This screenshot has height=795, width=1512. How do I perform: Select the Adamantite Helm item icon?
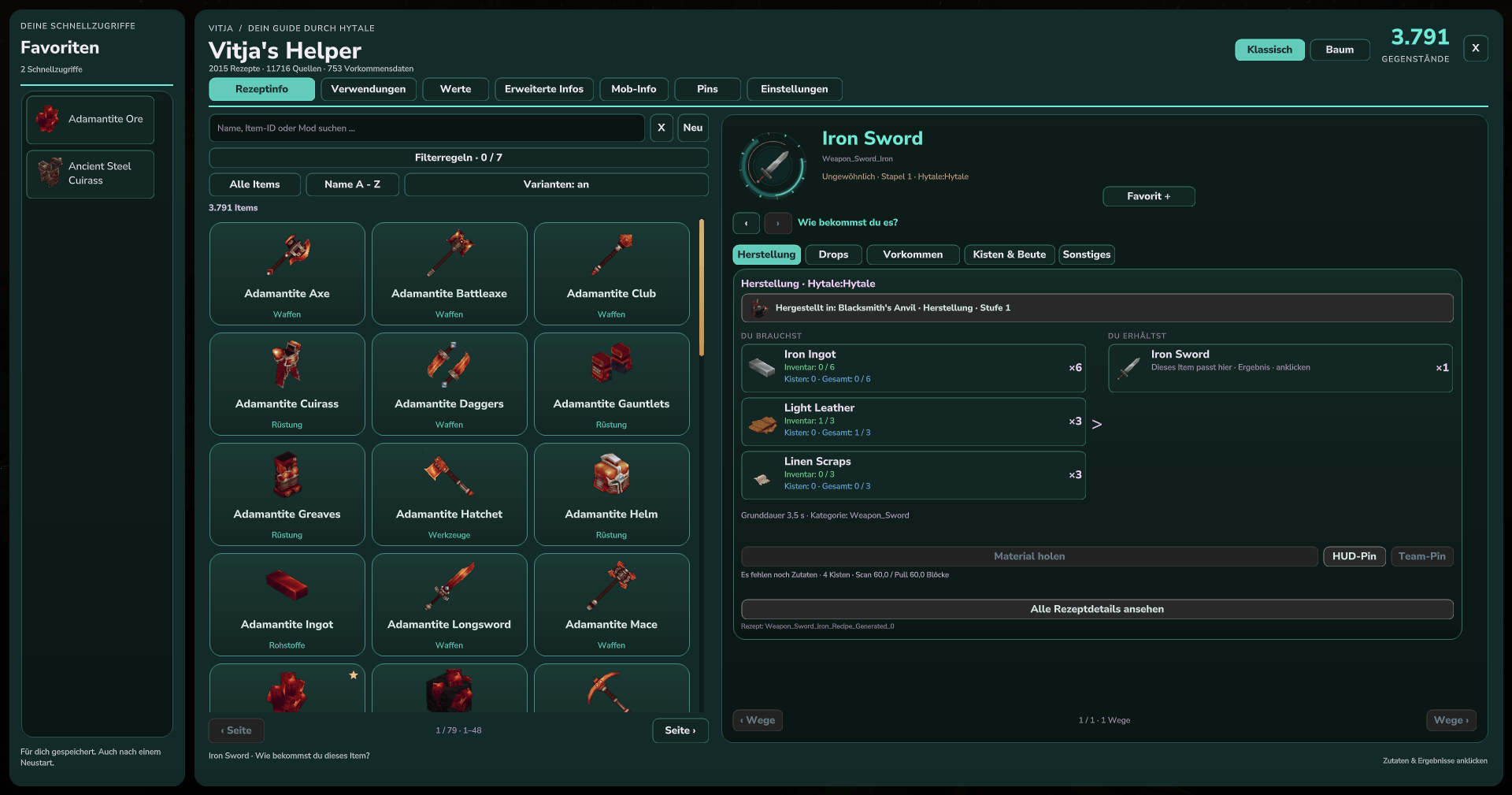point(612,474)
